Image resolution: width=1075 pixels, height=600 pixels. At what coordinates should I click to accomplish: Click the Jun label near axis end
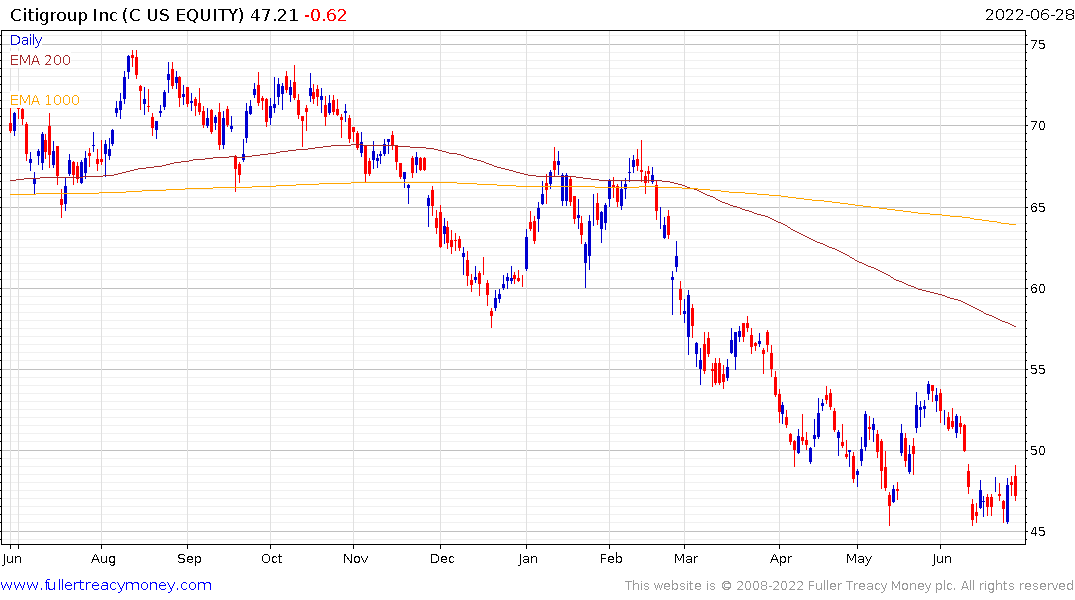point(942,558)
